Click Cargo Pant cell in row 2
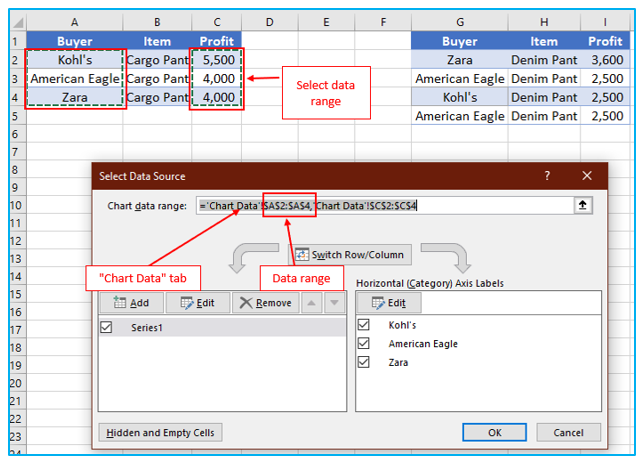The height and width of the screenshot is (465, 643). [x=157, y=60]
